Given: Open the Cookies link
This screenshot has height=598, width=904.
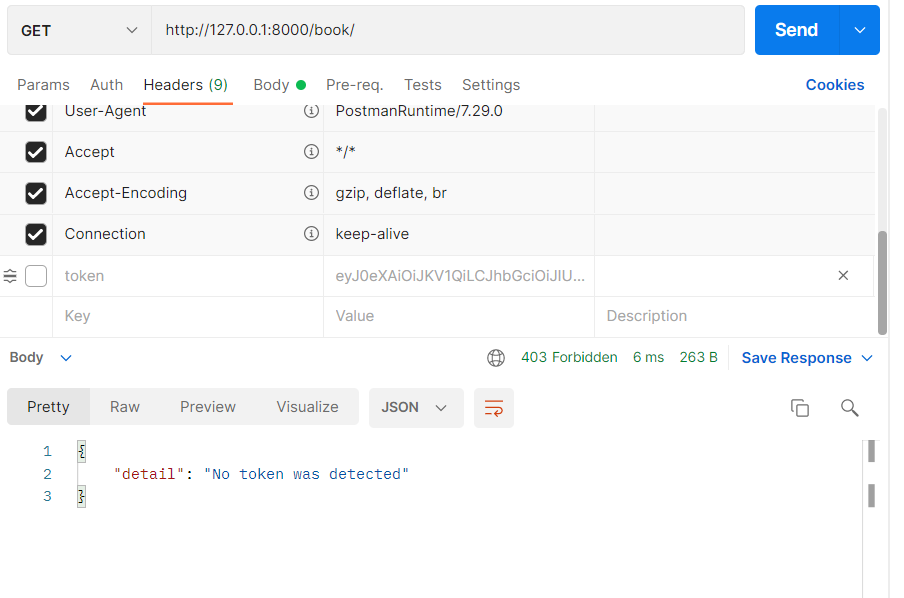Looking at the screenshot, I should point(835,85).
